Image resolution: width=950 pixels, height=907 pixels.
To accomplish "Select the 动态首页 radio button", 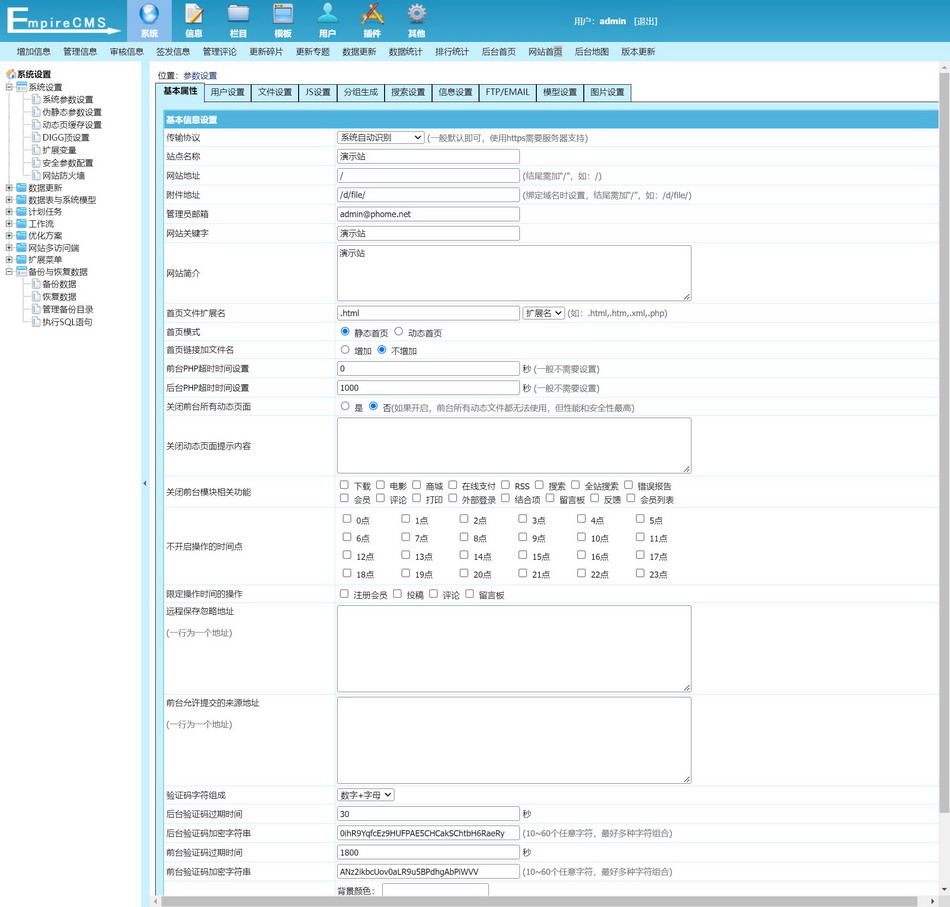I will [399, 331].
